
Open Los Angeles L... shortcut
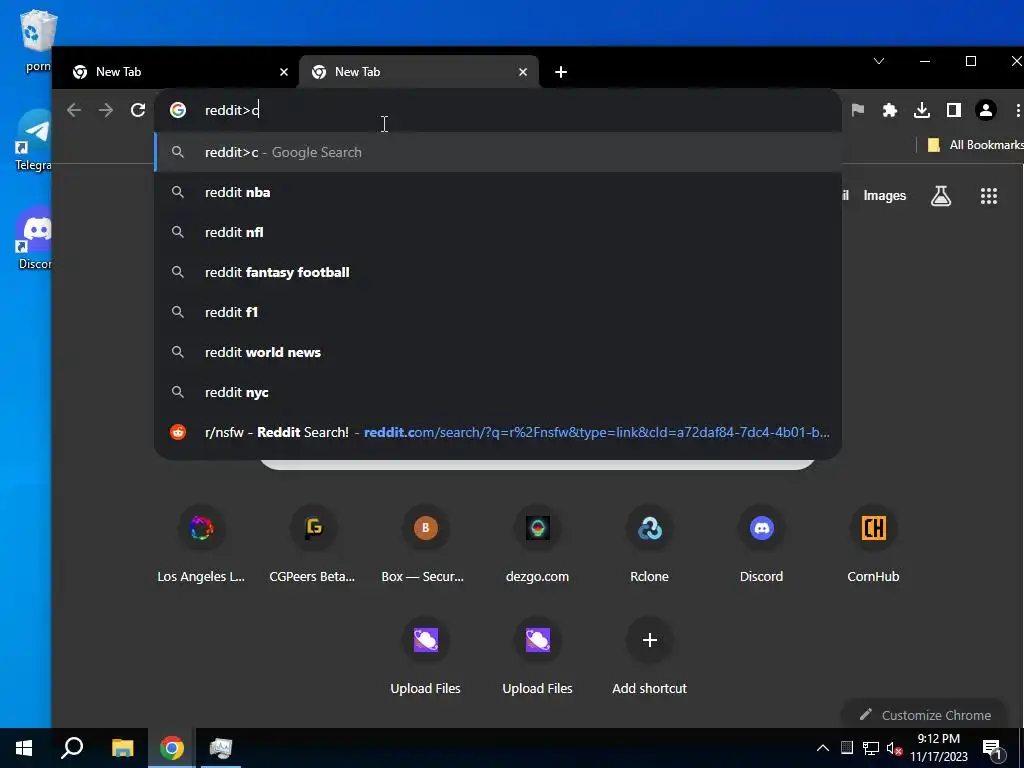[x=201, y=544]
